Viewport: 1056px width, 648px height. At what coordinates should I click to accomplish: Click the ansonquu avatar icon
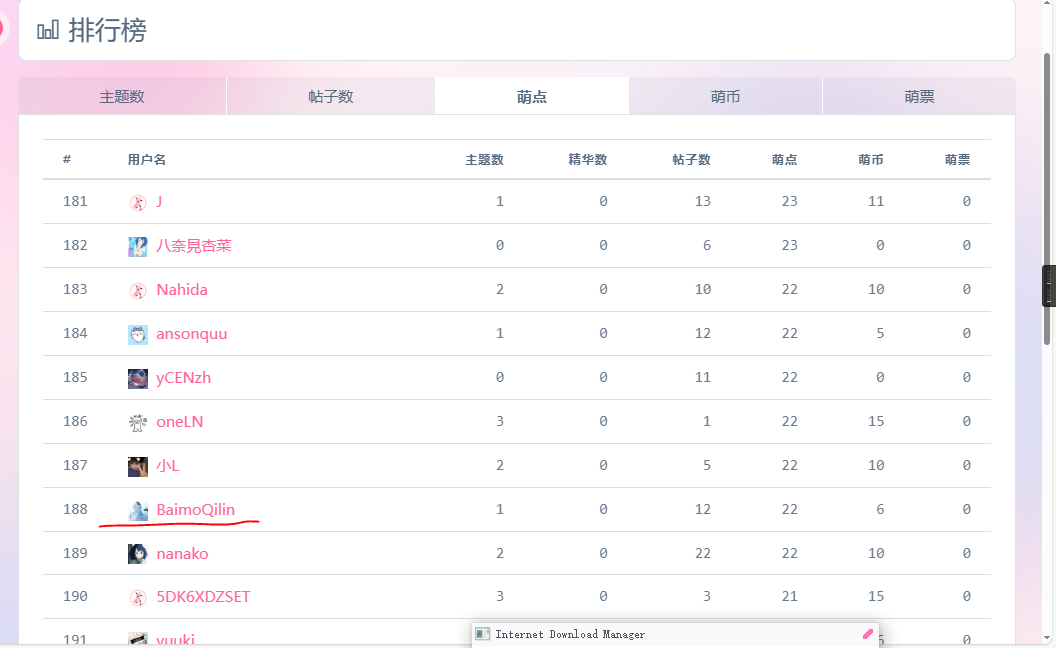click(138, 334)
